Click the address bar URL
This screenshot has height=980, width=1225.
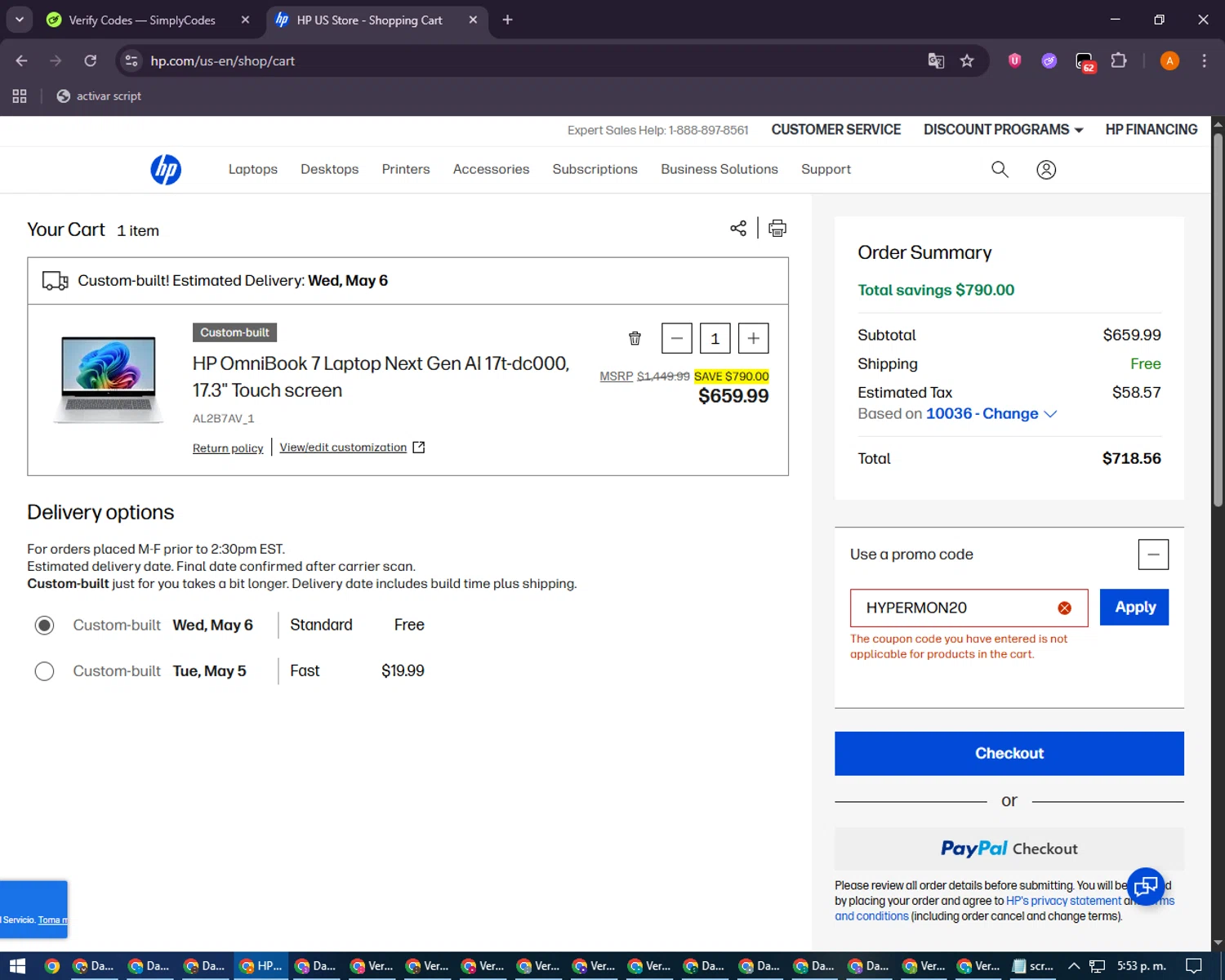(223, 60)
